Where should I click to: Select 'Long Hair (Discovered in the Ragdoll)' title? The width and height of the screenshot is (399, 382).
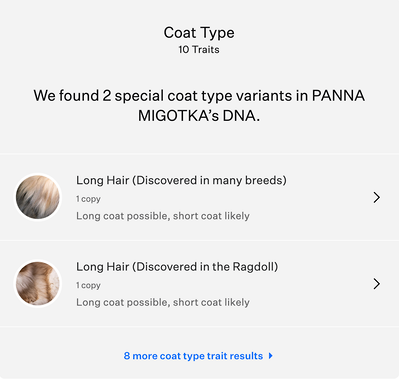(x=177, y=267)
